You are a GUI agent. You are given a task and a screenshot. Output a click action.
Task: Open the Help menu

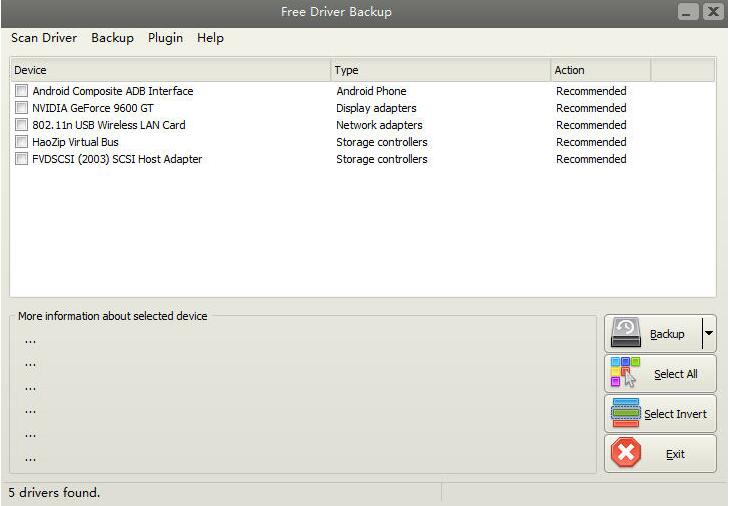[x=210, y=38]
